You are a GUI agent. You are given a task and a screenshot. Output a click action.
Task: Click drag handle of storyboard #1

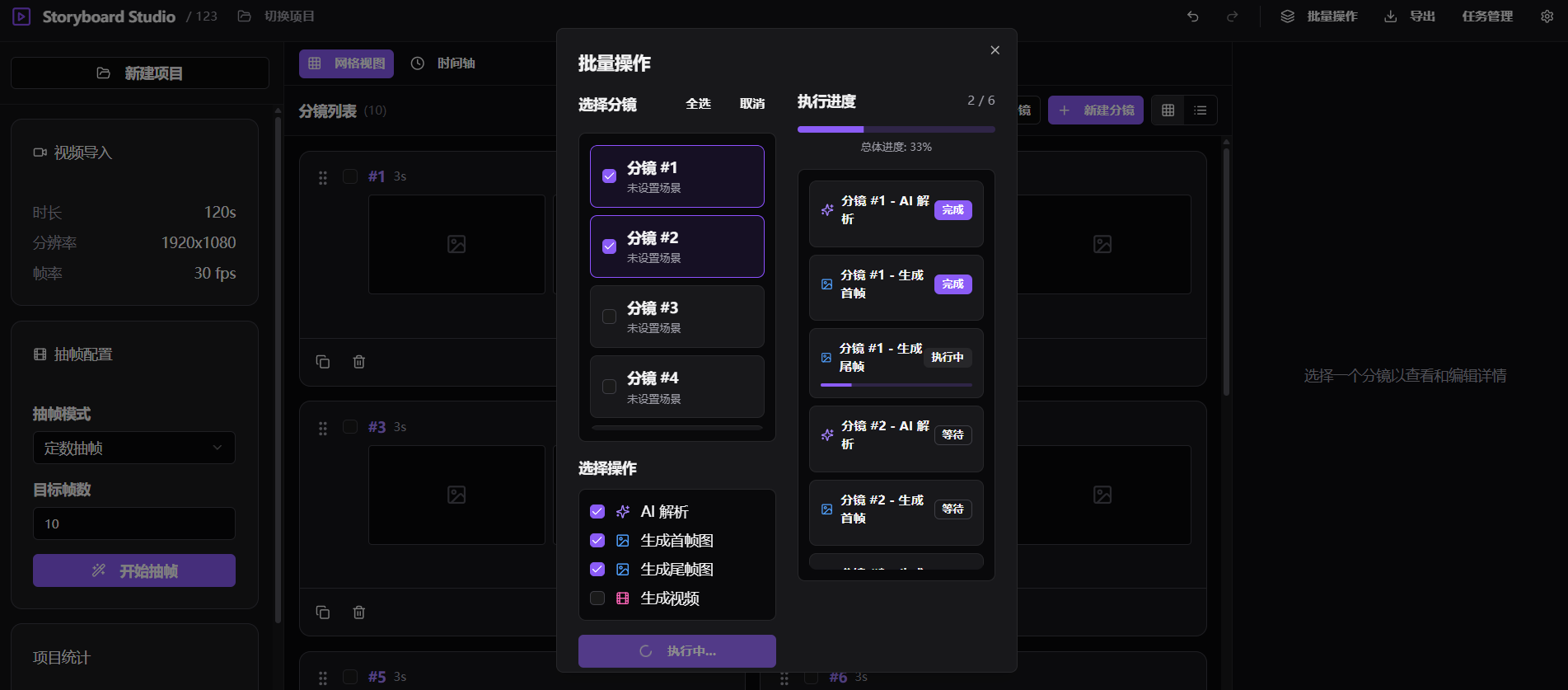(323, 177)
